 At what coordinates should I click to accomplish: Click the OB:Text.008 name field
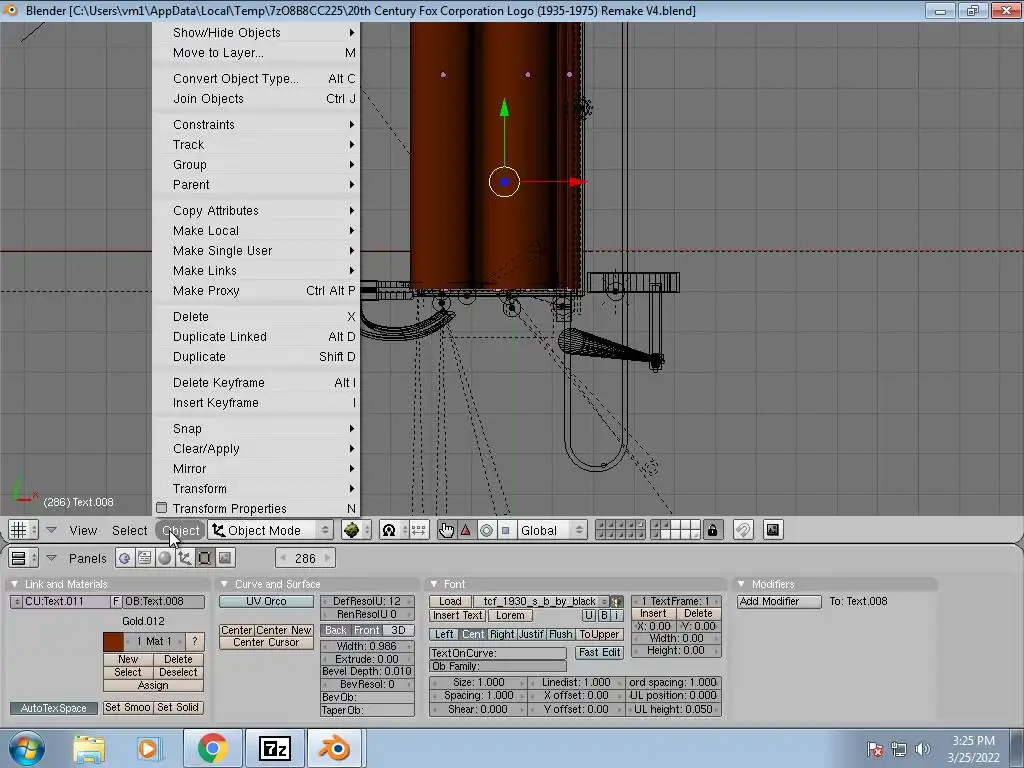164,601
